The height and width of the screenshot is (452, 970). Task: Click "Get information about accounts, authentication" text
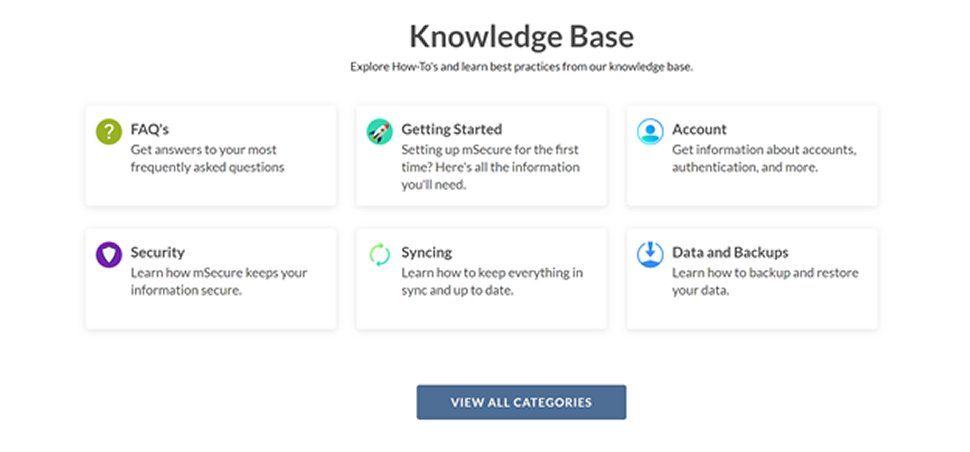[764, 158]
